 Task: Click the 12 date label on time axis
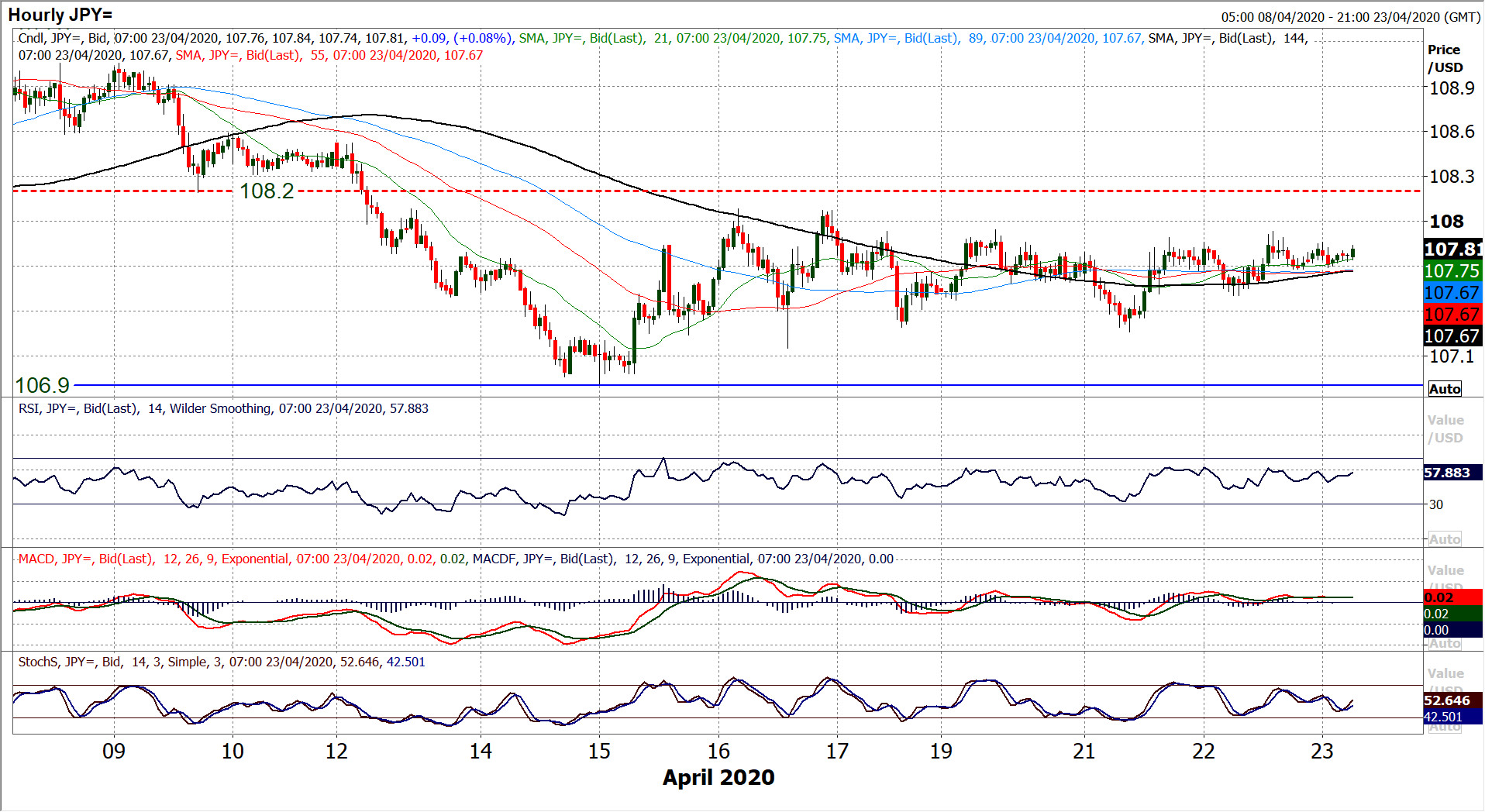point(336,751)
